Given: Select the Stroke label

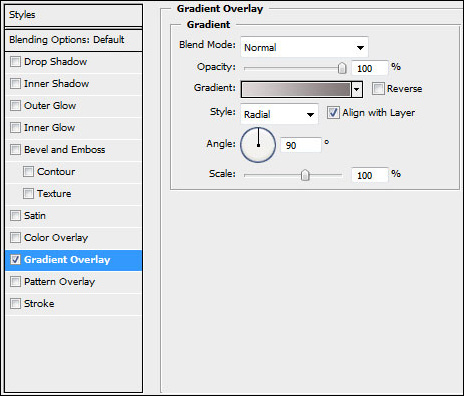Looking at the screenshot, I should tap(39, 304).
